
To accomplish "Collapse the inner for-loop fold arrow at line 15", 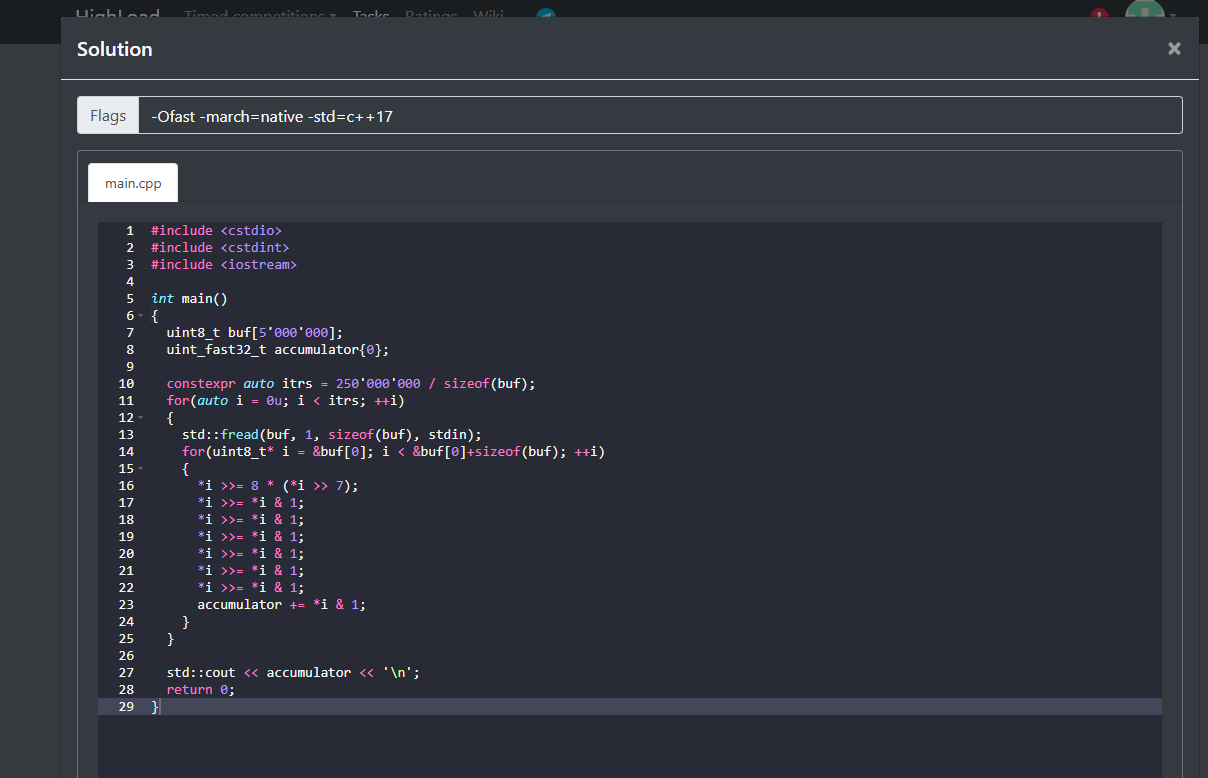I will (141, 469).
